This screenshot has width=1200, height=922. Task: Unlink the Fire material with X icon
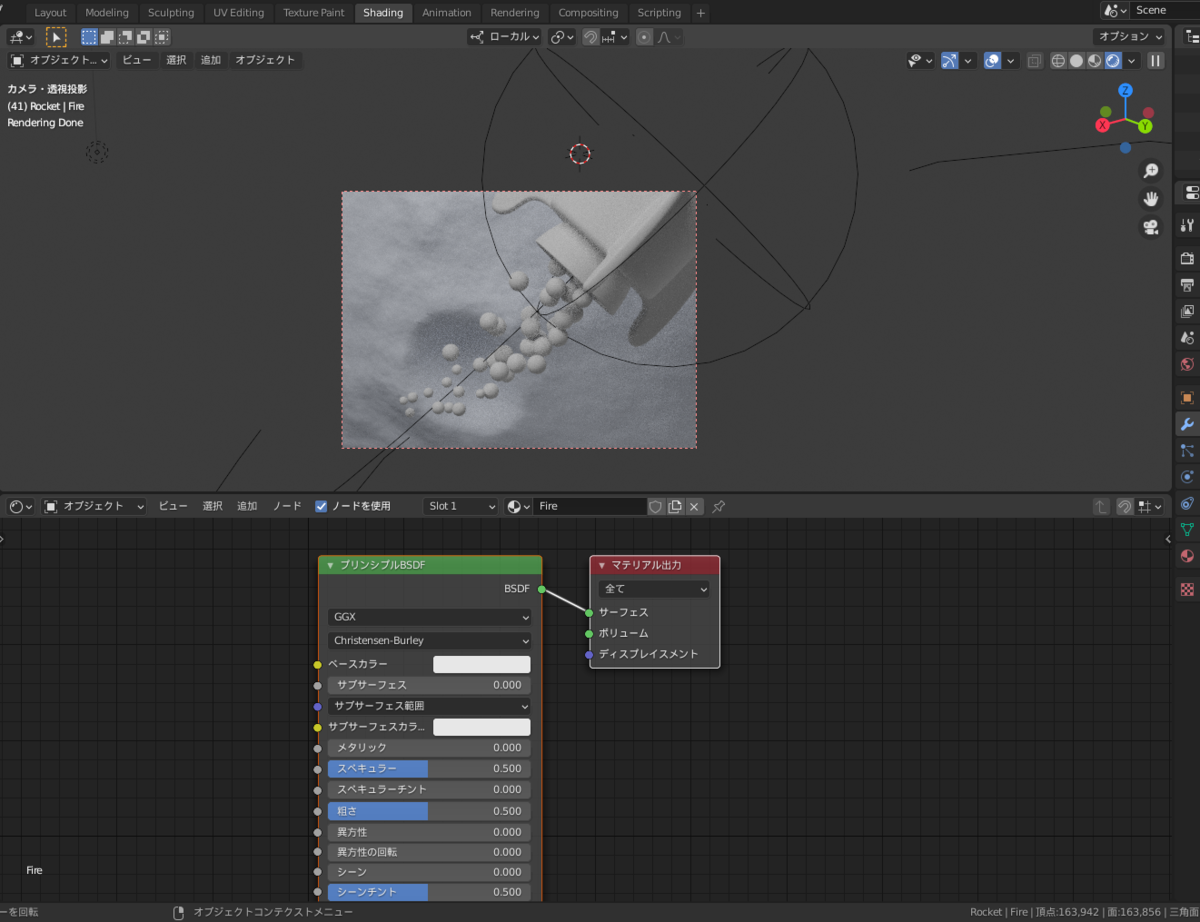tap(694, 507)
